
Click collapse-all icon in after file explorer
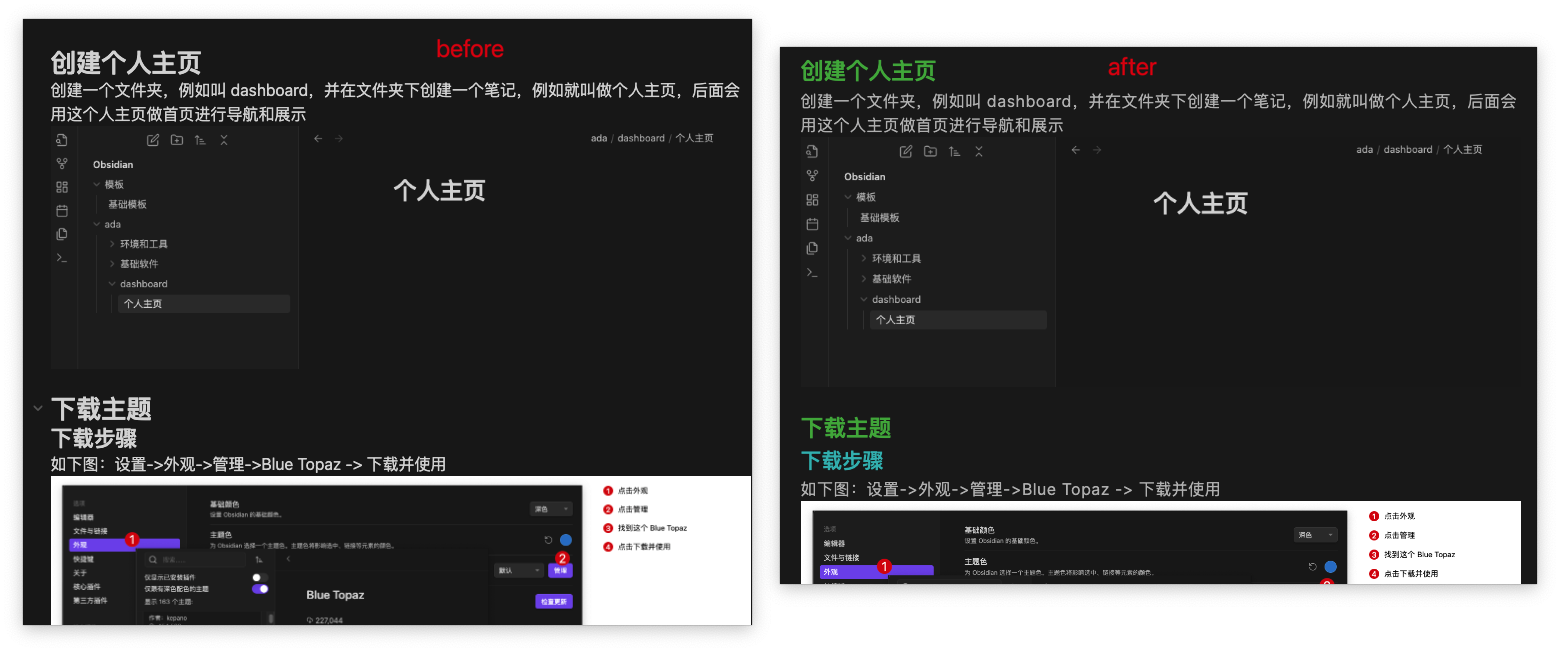(979, 152)
